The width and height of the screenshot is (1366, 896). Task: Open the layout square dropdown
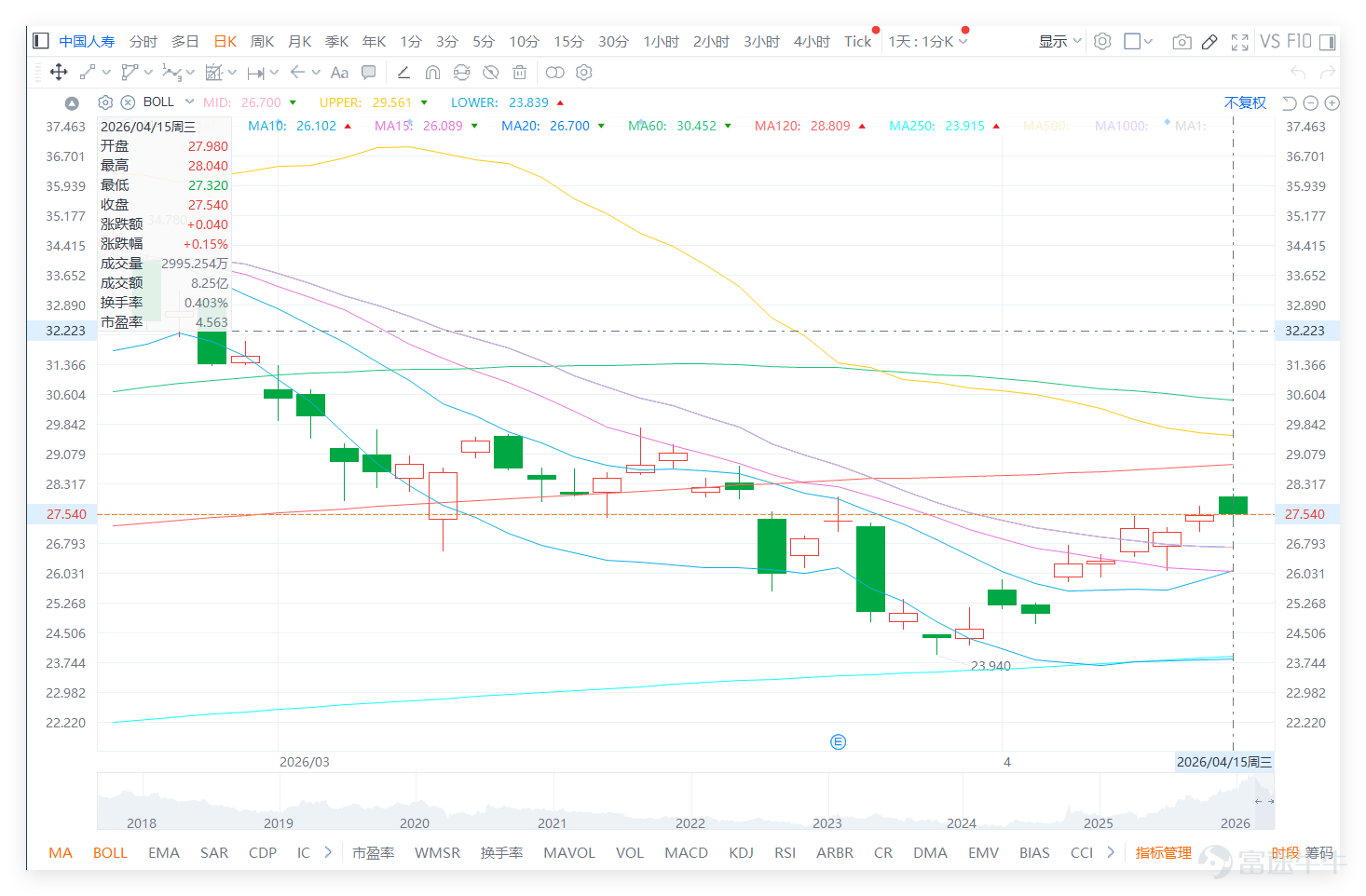[1138, 41]
